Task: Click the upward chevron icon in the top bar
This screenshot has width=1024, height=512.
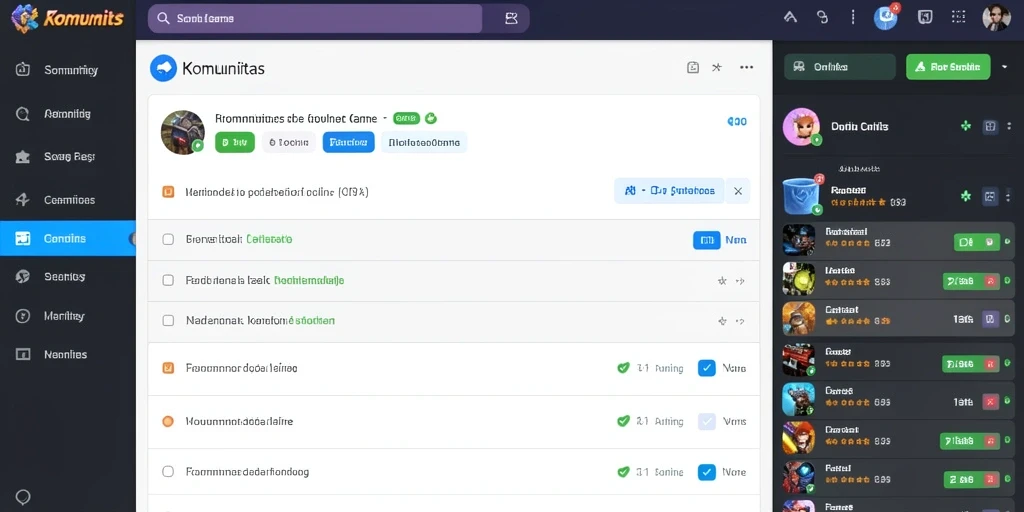Action: pyautogui.click(x=790, y=18)
